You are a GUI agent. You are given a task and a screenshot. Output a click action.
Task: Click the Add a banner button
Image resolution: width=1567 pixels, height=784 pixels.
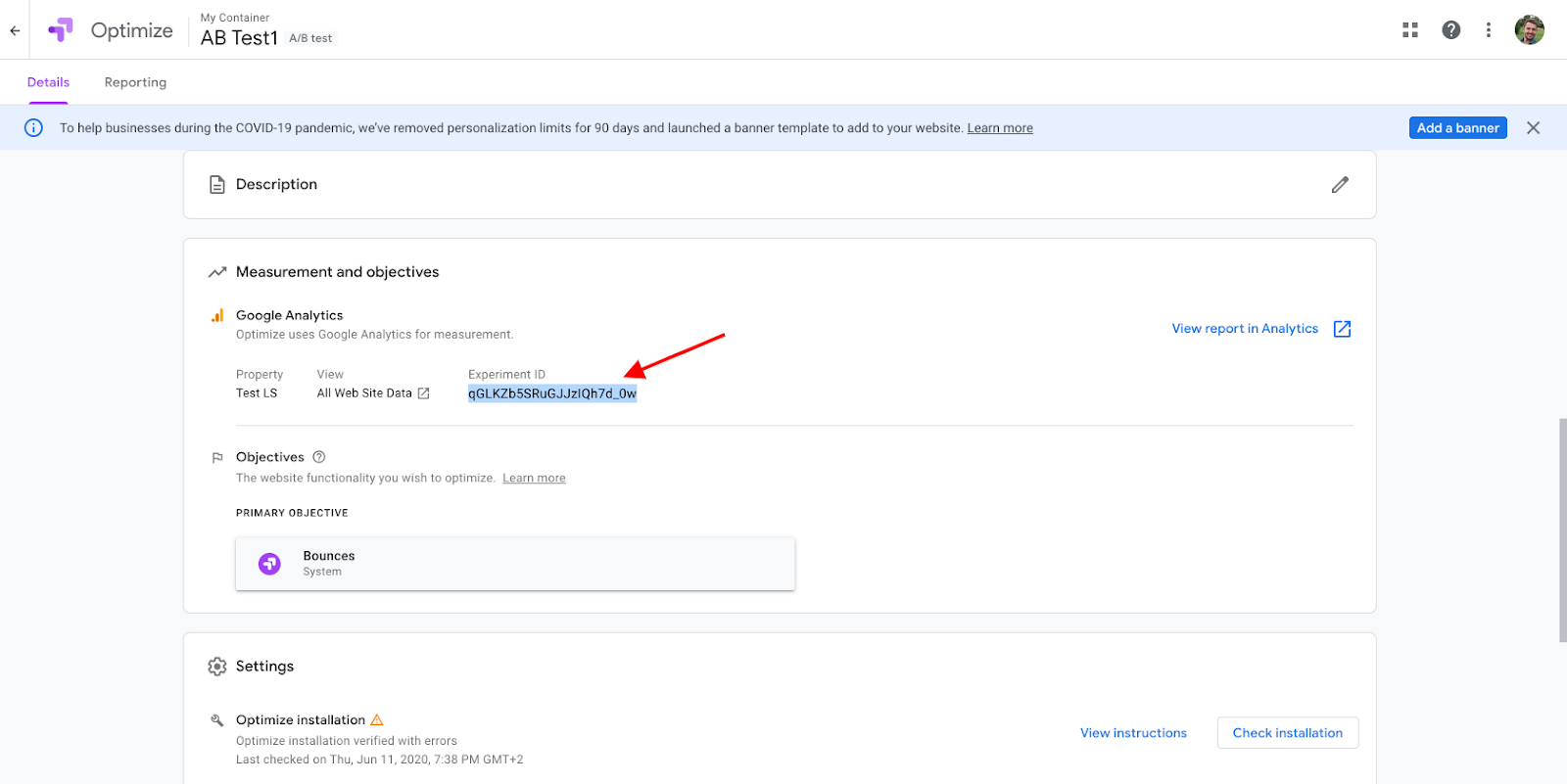pos(1458,128)
